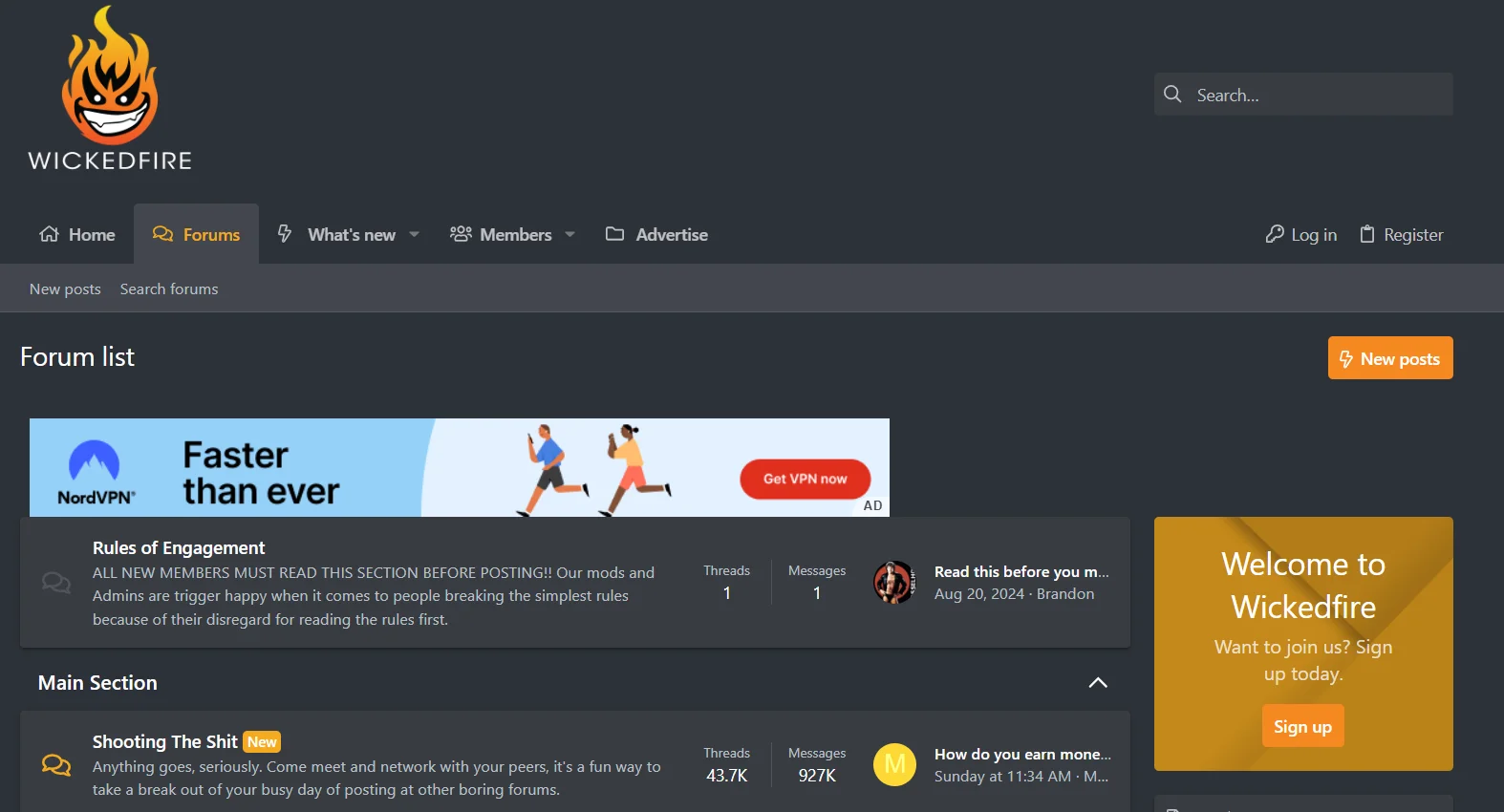Screen dimensions: 1504x812
Task: Click the What's new lightning icon
Action: coord(285,234)
